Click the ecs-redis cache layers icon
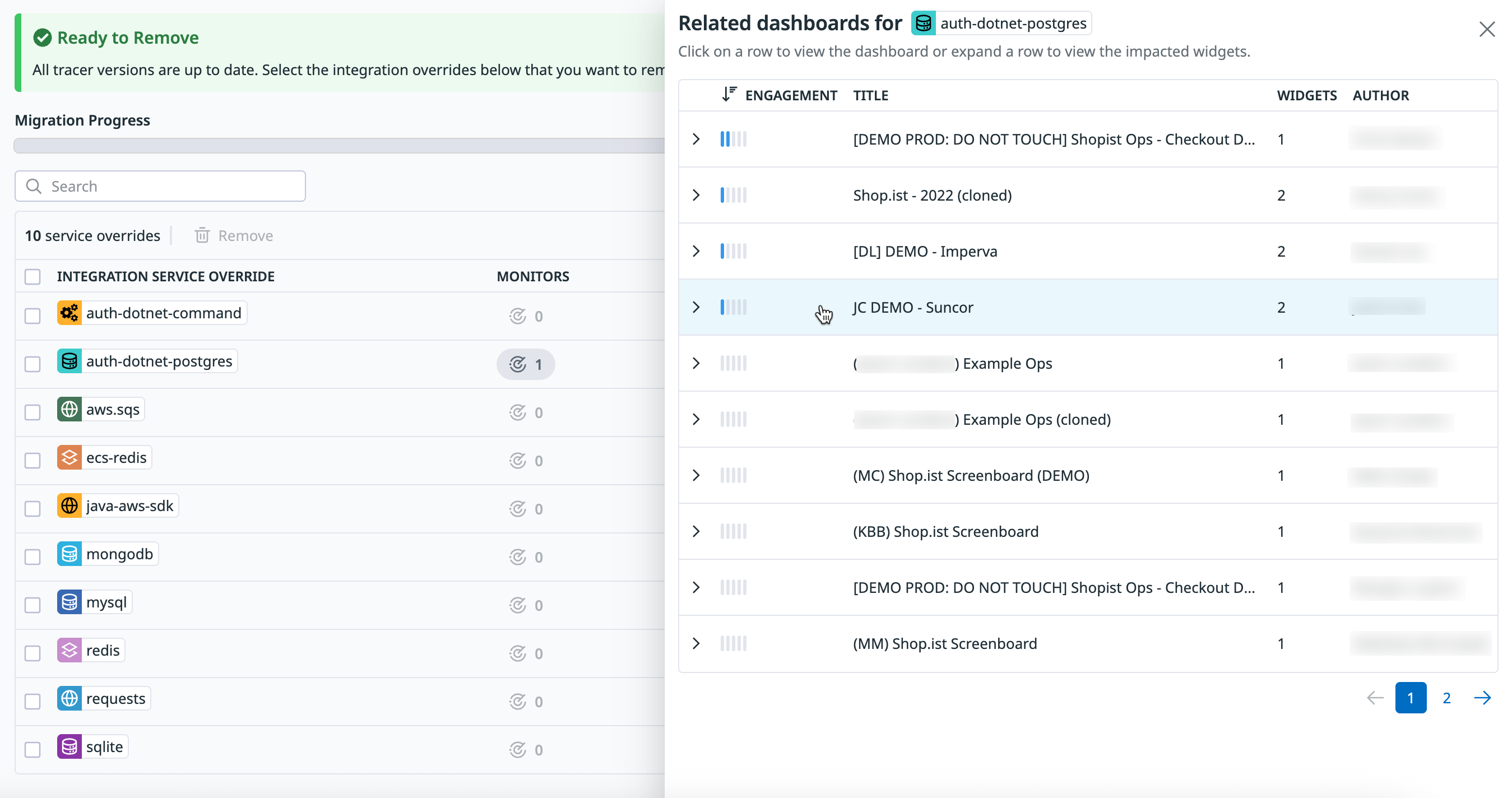This screenshot has height=798, width=1512. point(69,457)
